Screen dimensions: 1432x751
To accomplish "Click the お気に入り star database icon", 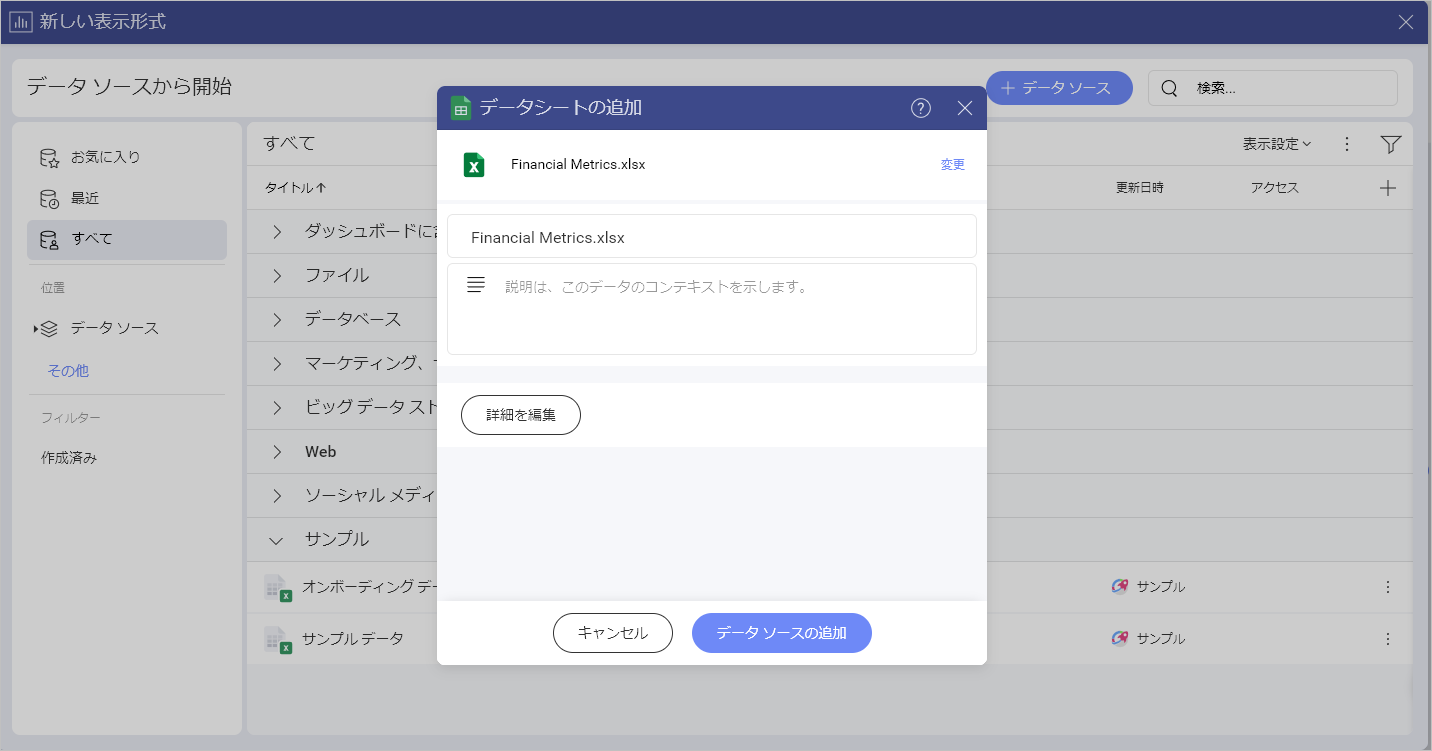I will (x=49, y=157).
